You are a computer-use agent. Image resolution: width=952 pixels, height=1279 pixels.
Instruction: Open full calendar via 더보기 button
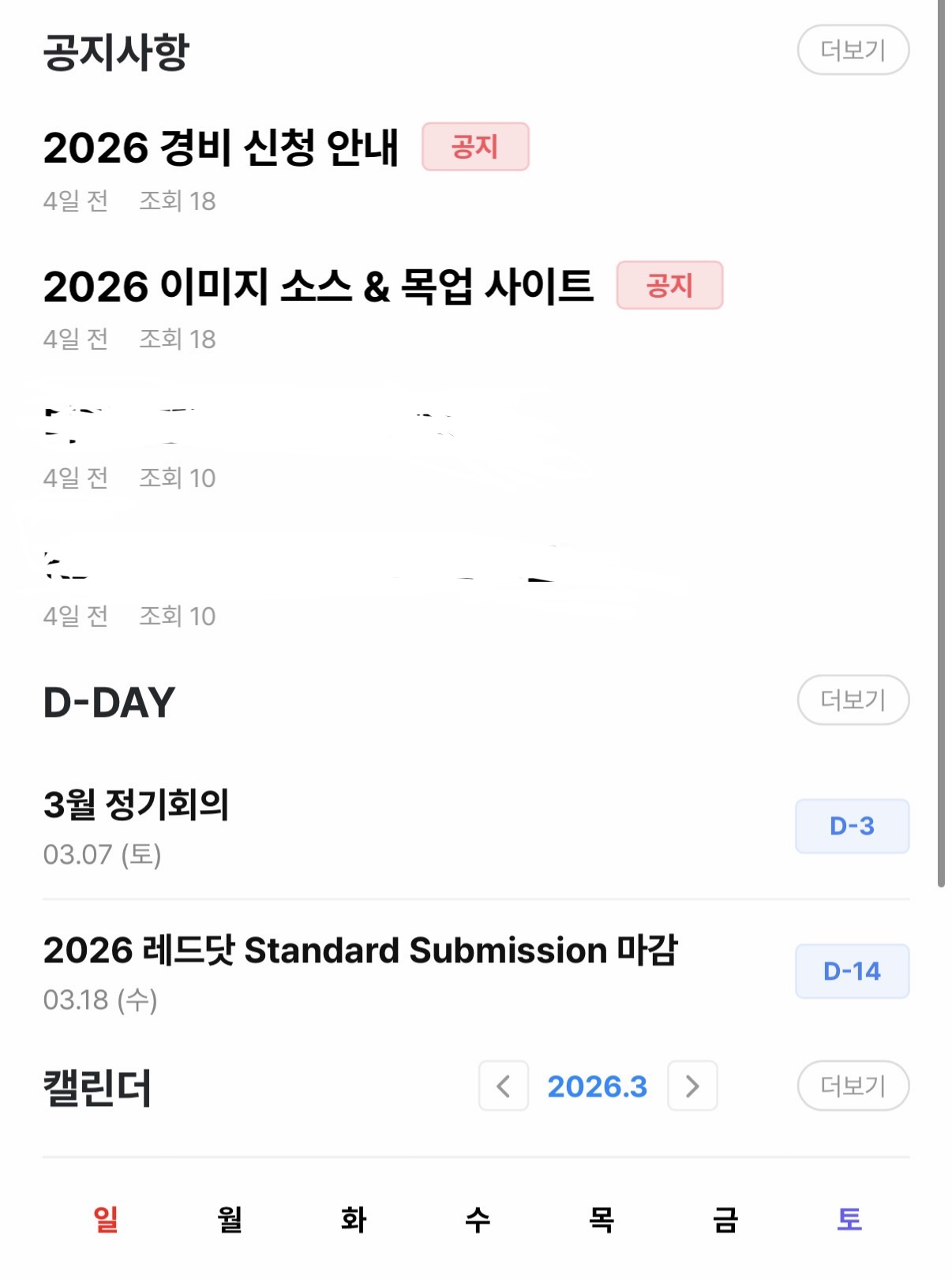tap(853, 1086)
